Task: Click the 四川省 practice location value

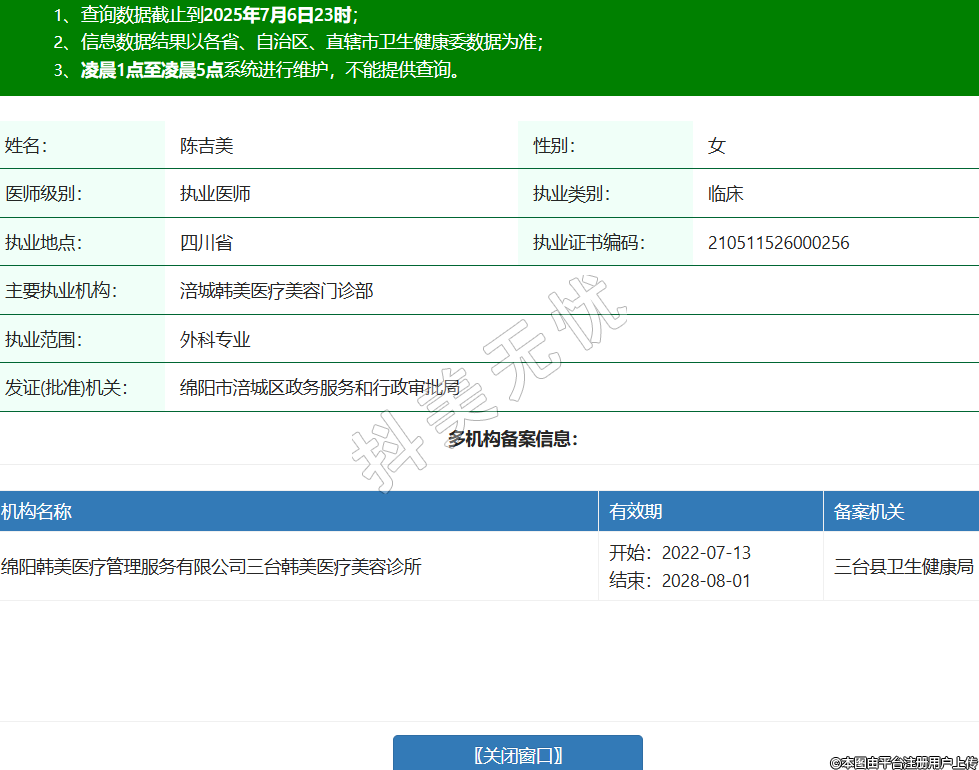Action: (206, 243)
